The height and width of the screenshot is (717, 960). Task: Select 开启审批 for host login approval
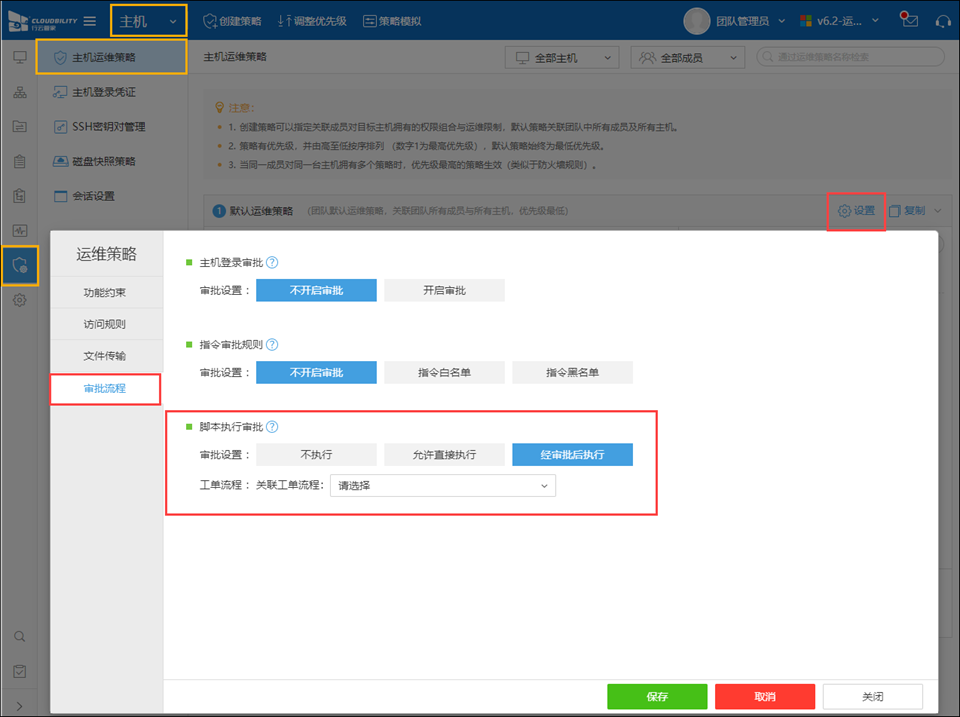pyautogui.click(x=444, y=290)
